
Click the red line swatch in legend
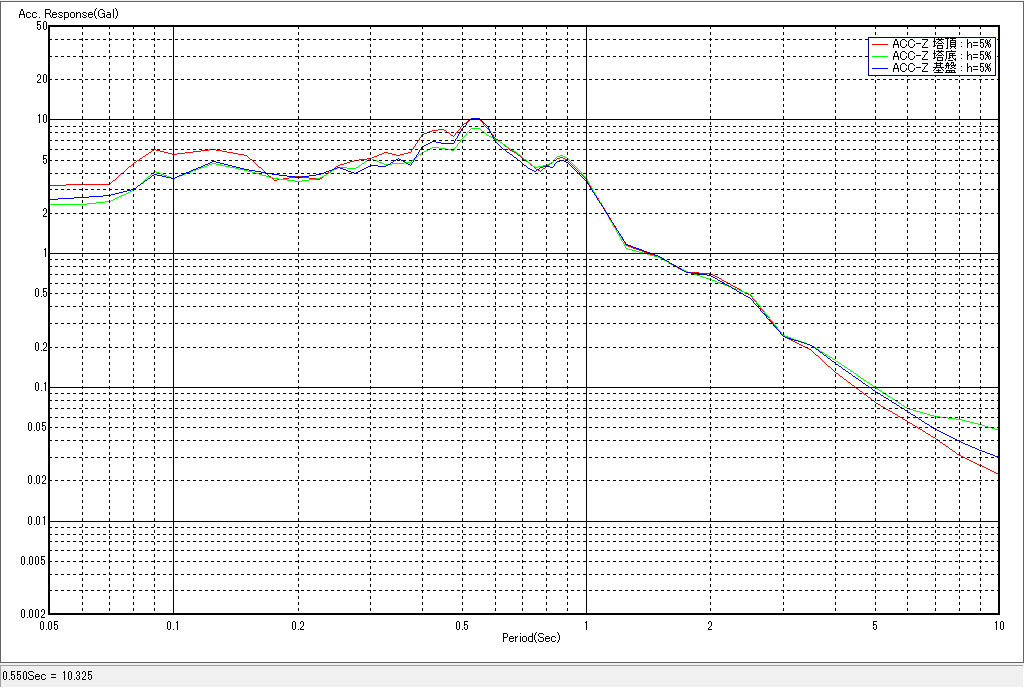[x=880, y=44]
